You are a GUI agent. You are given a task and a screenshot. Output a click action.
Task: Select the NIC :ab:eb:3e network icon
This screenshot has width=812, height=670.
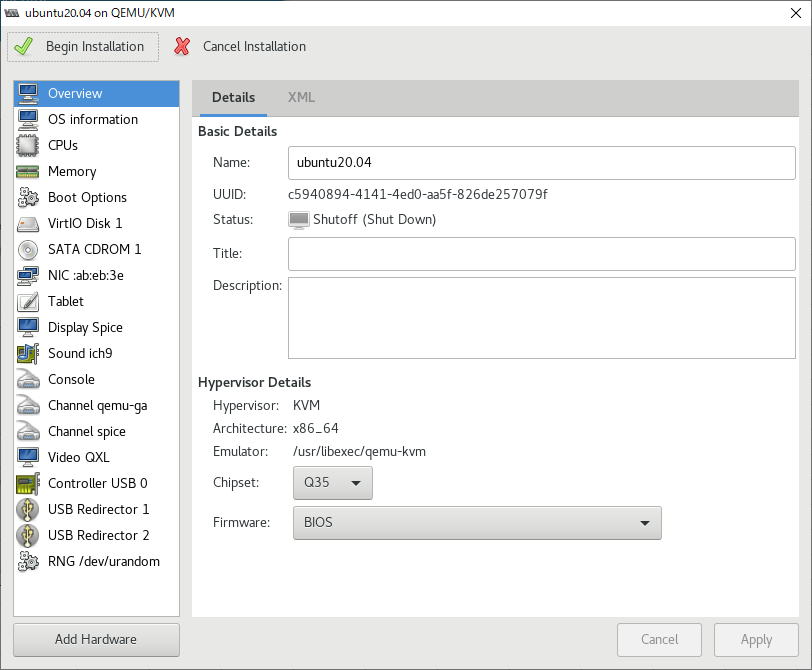tap(28, 275)
